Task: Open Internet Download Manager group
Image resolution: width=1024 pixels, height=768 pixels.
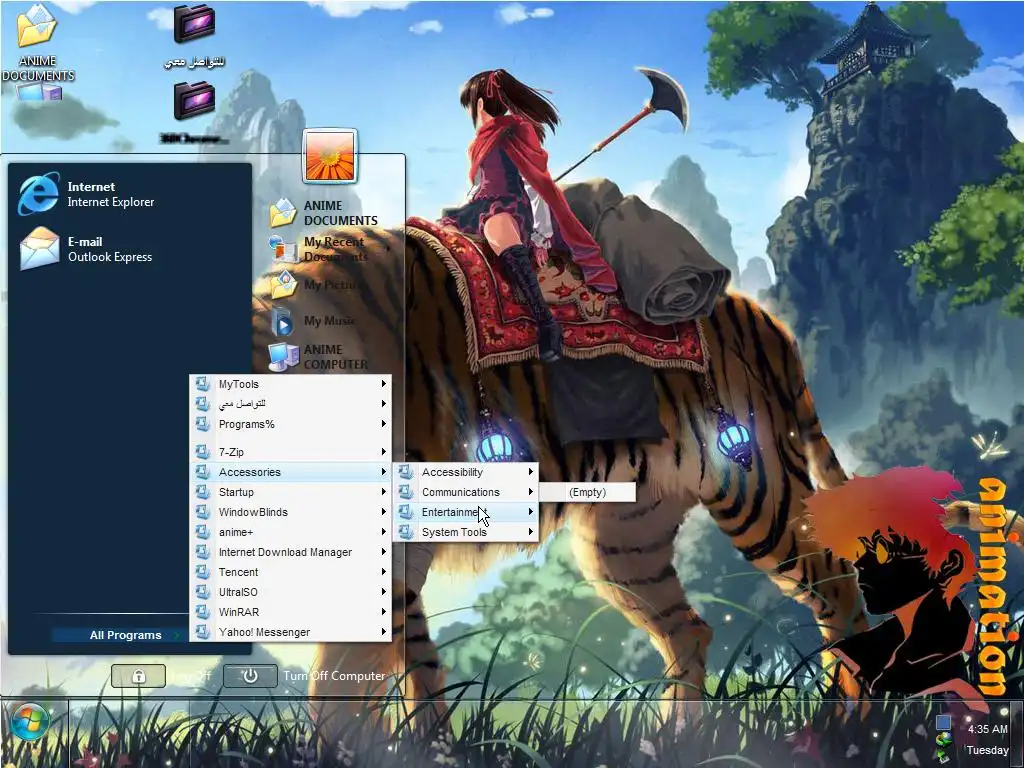Action: tap(291, 552)
